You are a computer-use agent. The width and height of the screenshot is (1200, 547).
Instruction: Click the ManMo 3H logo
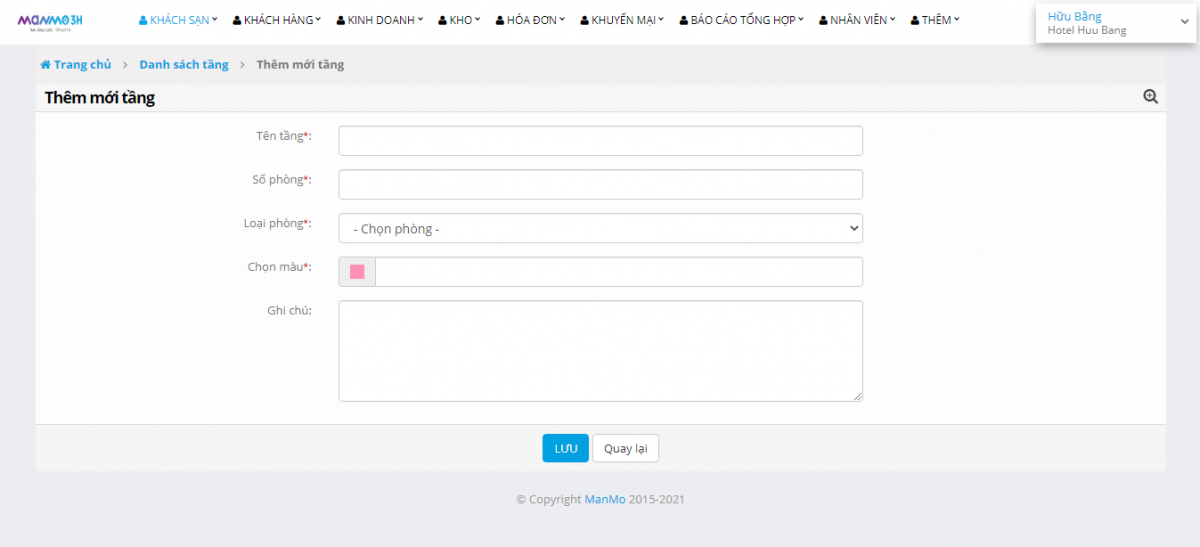[x=50, y=21]
